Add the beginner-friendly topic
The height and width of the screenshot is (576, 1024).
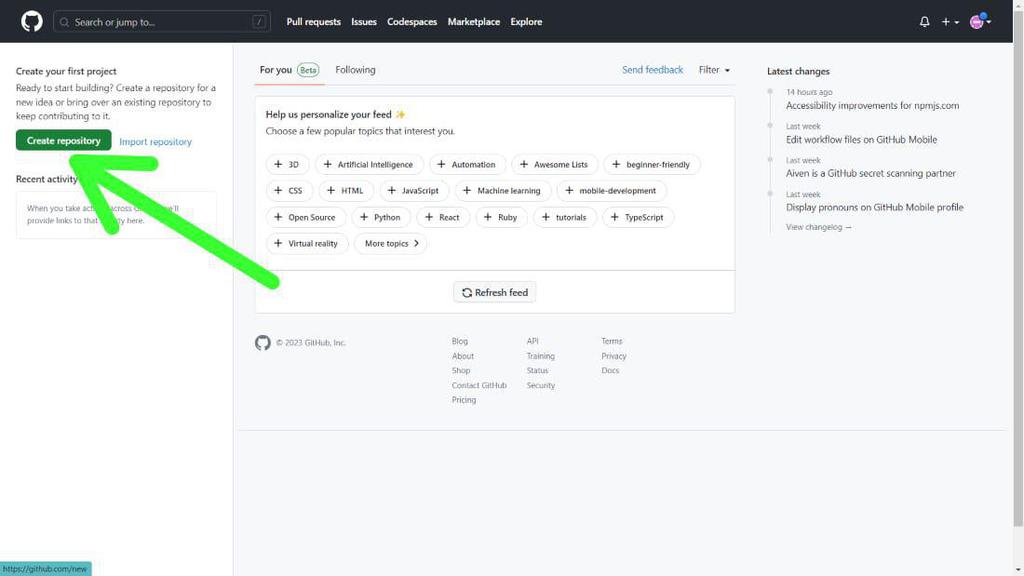click(x=652, y=165)
